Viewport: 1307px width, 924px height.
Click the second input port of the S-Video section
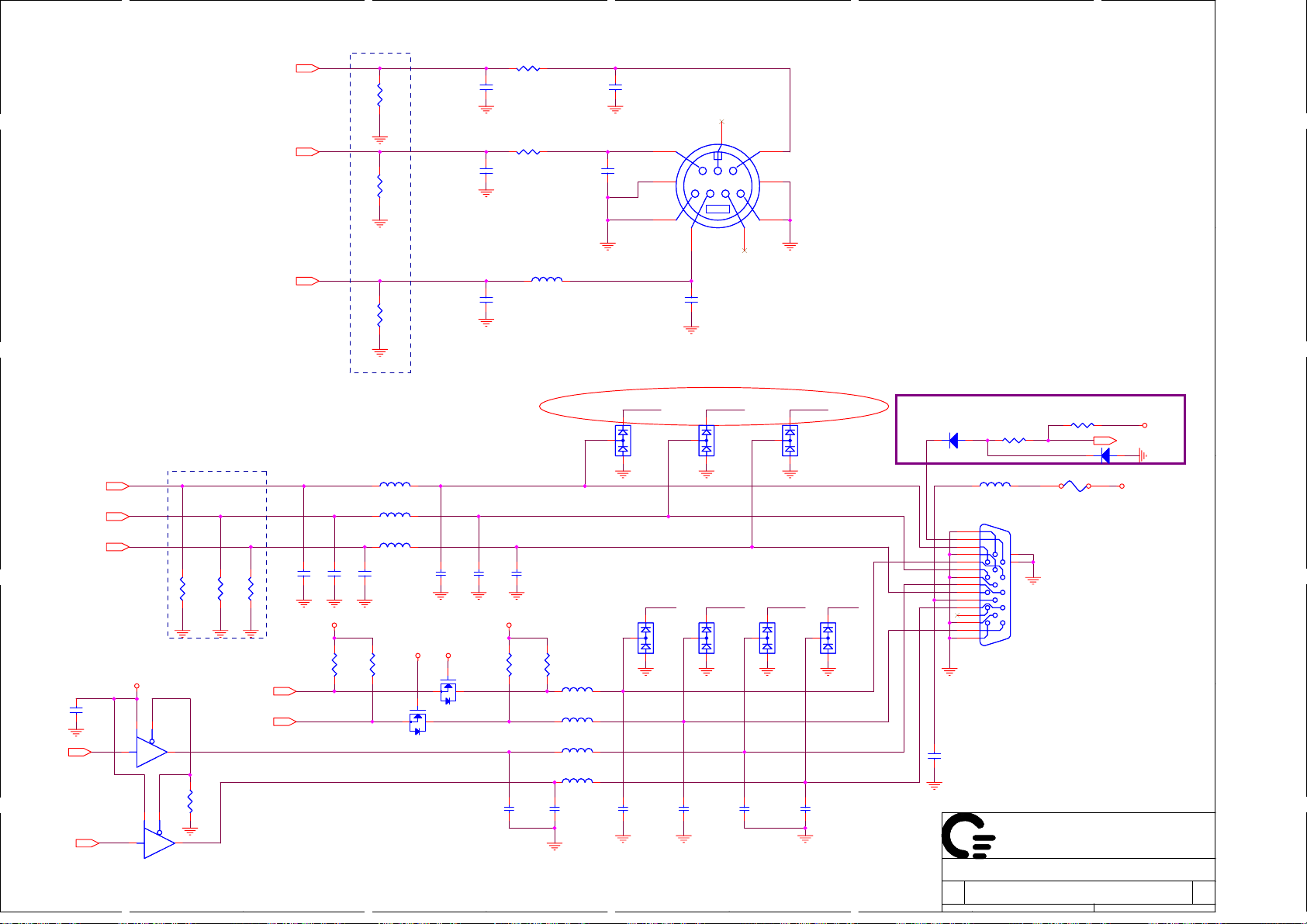pos(308,152)
